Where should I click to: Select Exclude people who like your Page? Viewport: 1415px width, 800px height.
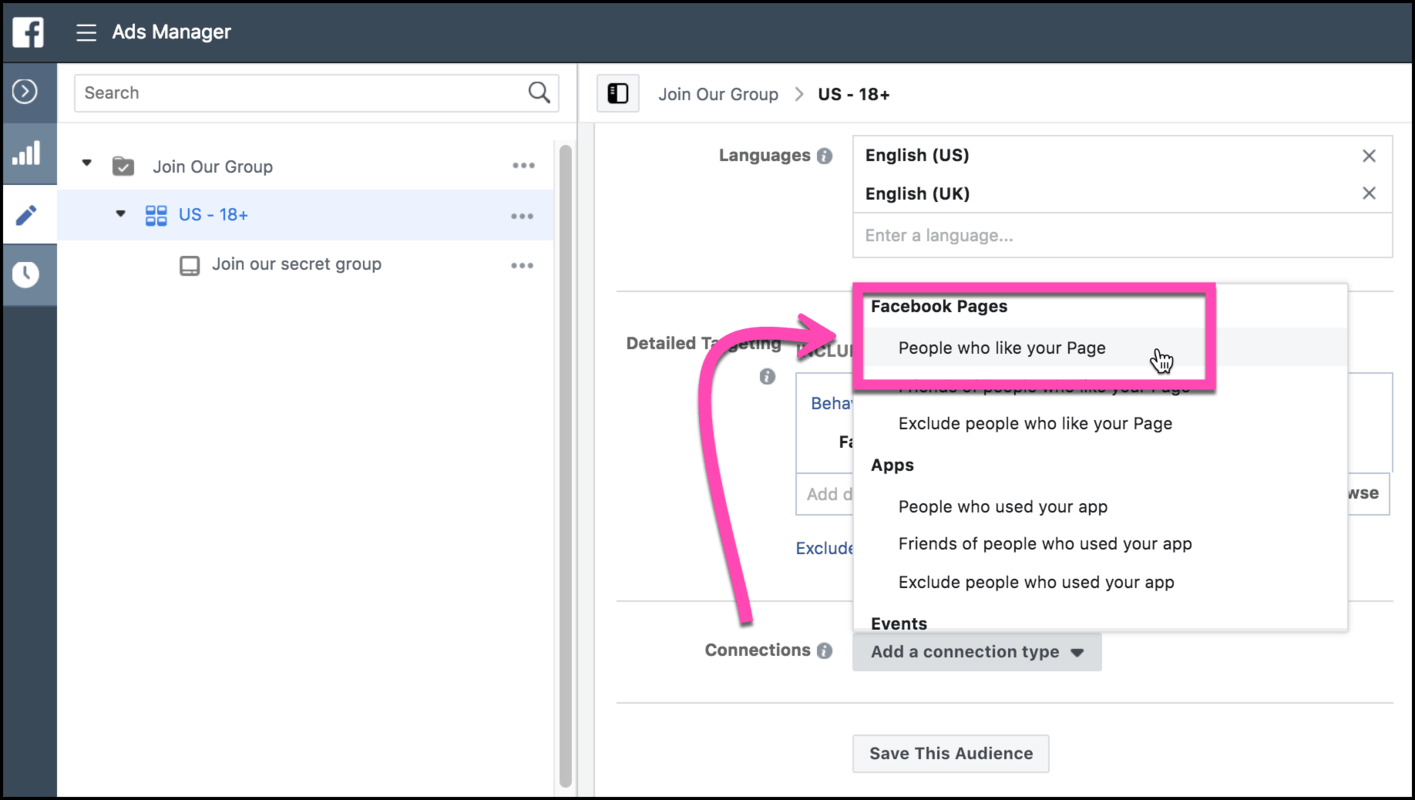pos(1035,424)
